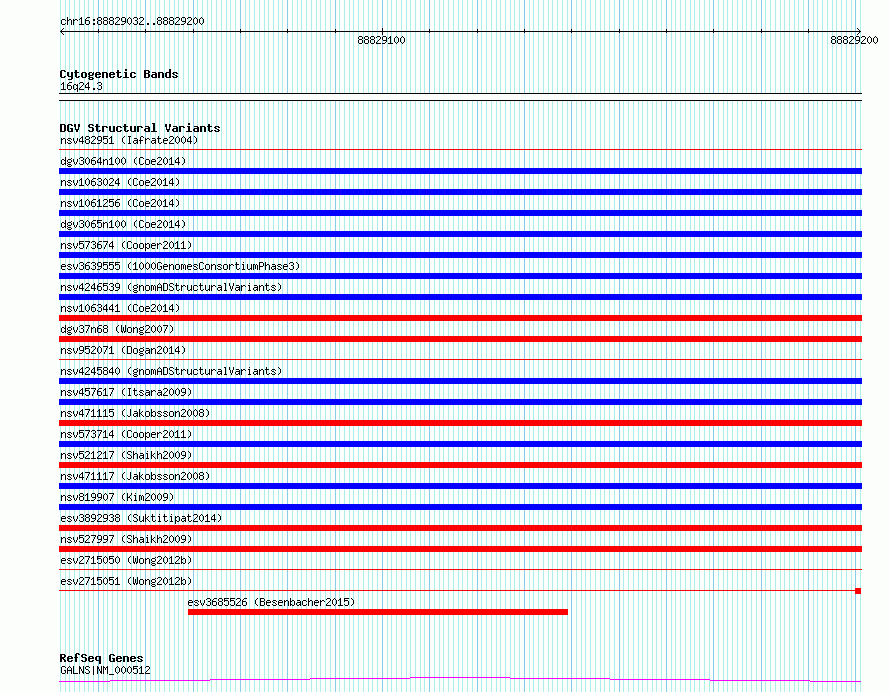Select the RefSeq Genes track title
This screenshot has height=692, width=890.
click(101, 659)
